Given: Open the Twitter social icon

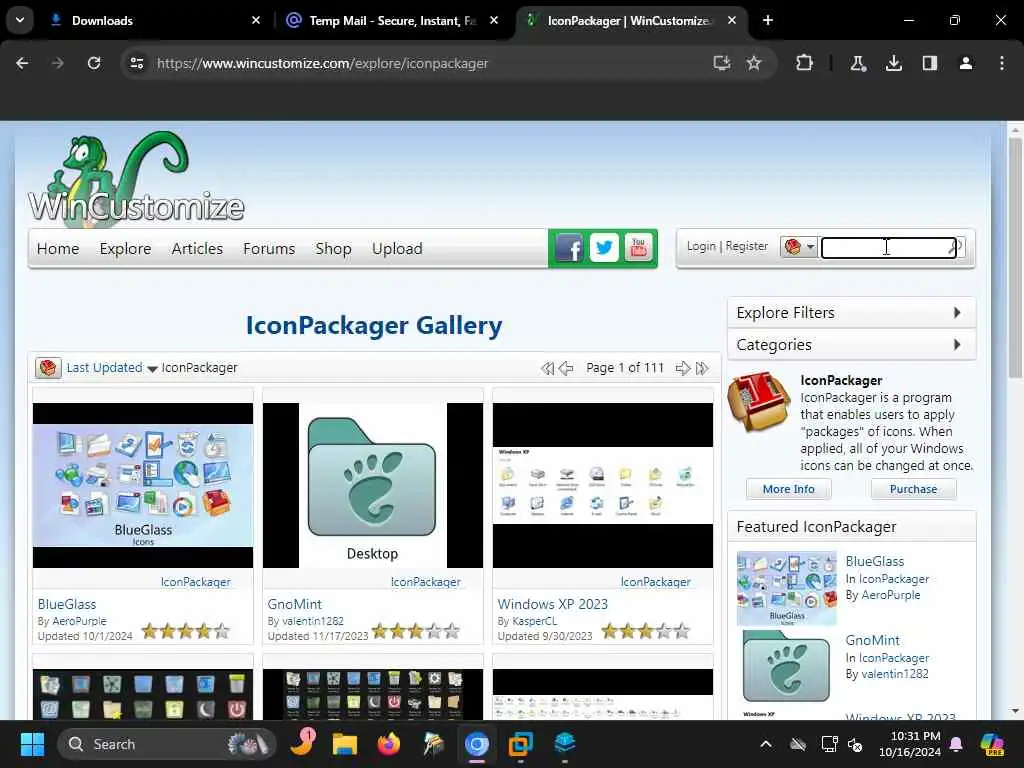Looking at the screenshot, I should click(604, 248).
